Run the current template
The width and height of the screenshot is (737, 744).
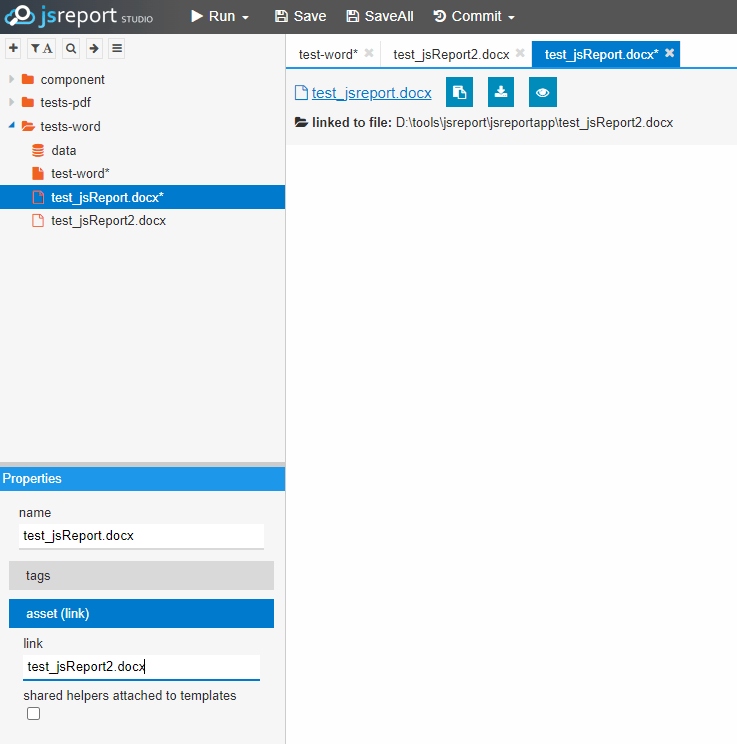click(213, 16)
